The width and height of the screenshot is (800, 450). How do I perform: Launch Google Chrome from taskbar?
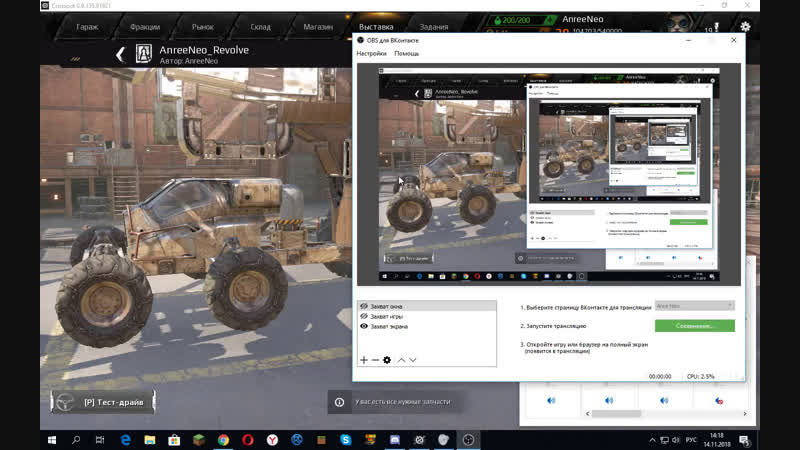click(223, 440)
